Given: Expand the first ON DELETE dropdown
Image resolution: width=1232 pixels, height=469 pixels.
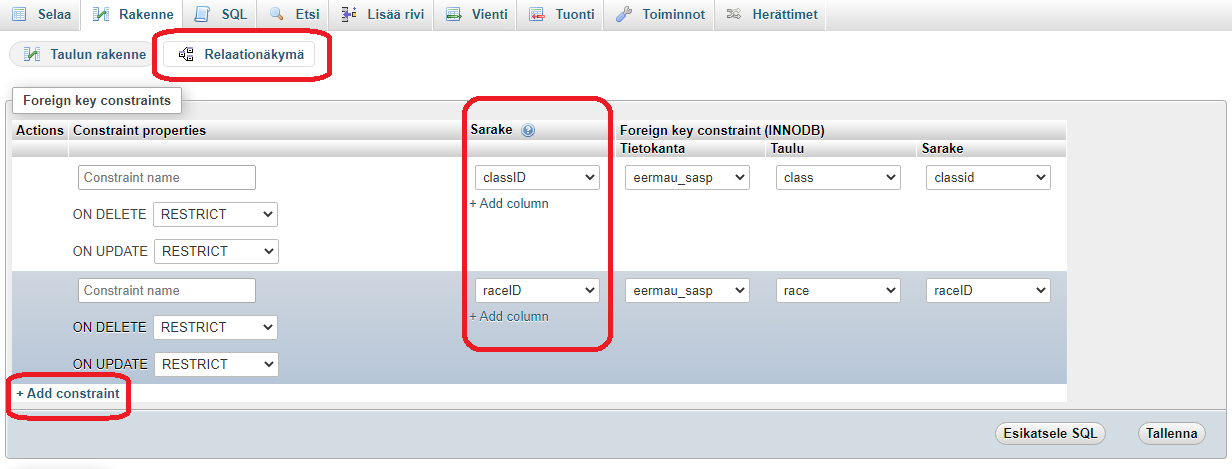Looking at the screenshot, I should coord(215,214).
